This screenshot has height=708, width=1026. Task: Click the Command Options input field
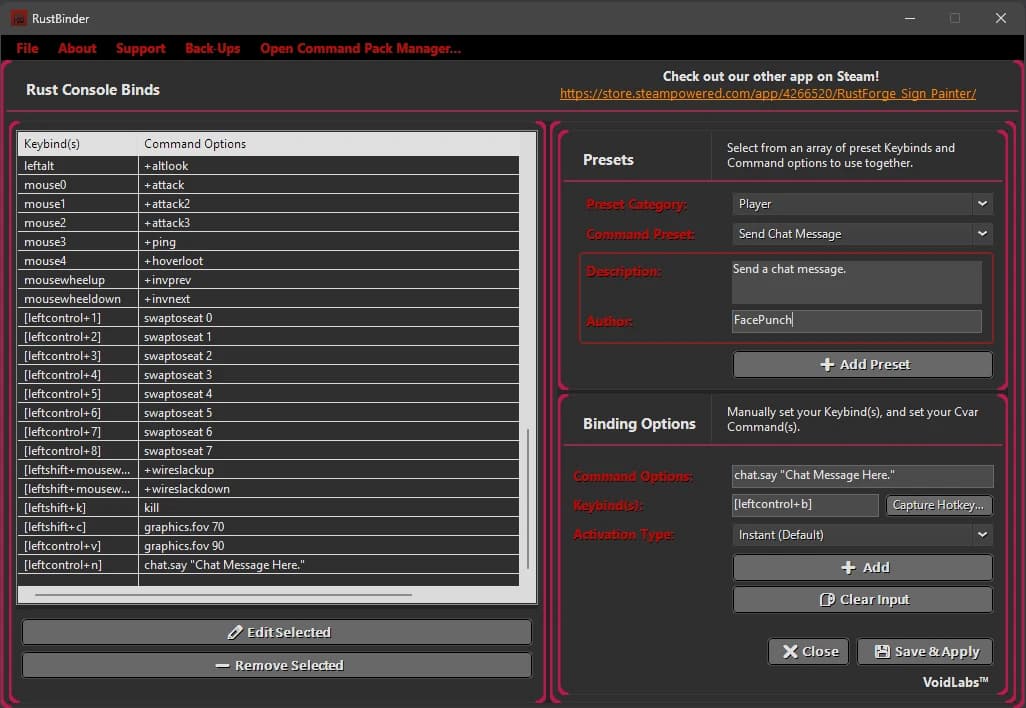point(862,476)
